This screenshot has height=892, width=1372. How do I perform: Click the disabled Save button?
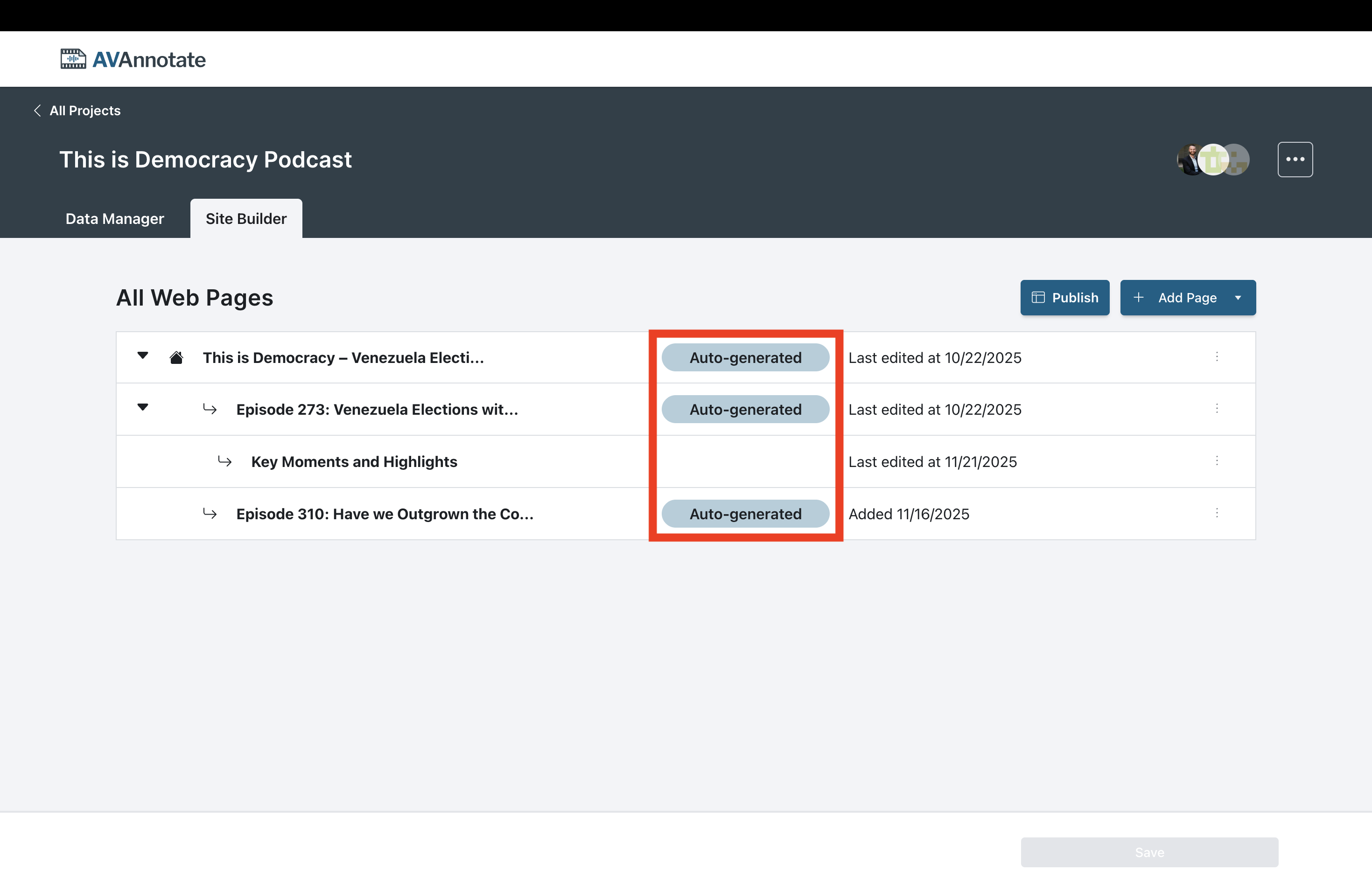coord(1149,852)
